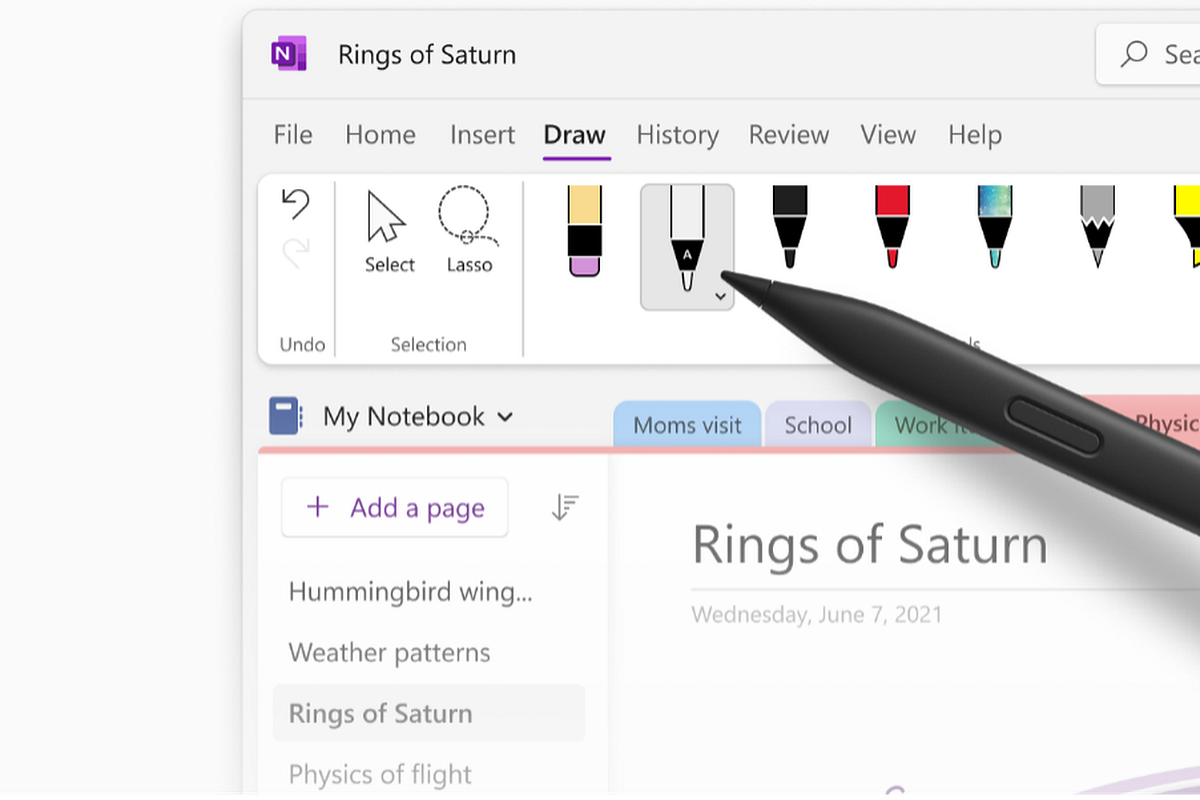The image size is (1200, 800).
Task: Click the magnifier icon in the search box
Action: pos(1132,54)
